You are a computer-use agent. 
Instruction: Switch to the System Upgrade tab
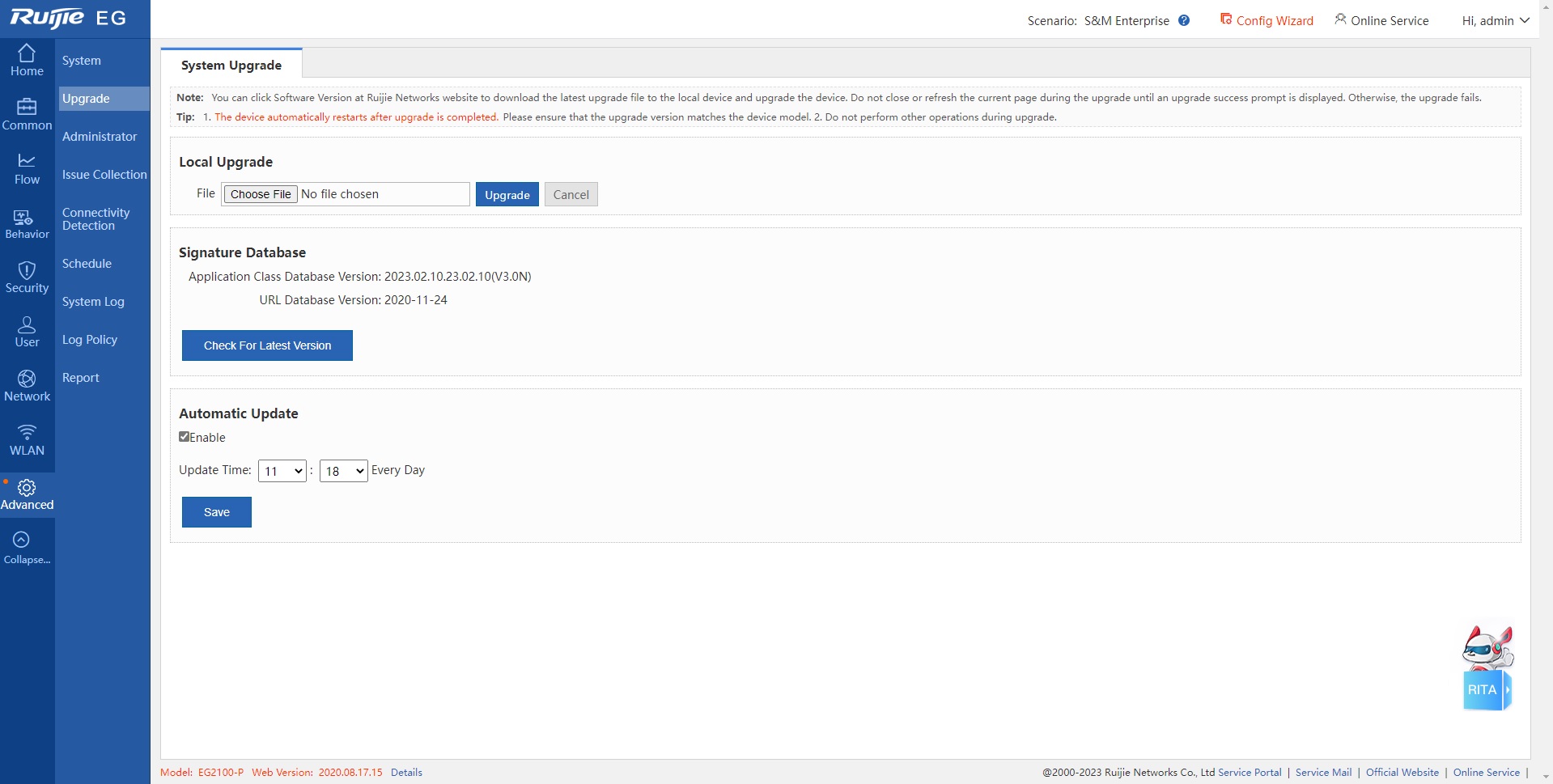pos(231,66)
